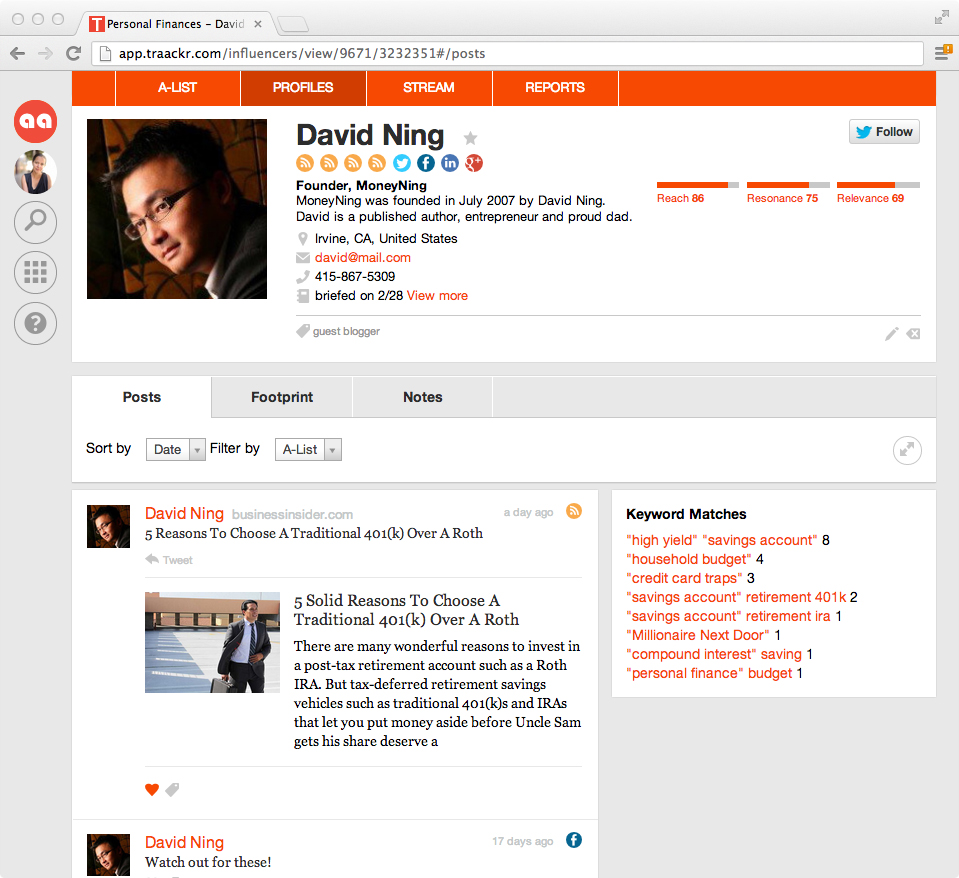Open David Ning's Facebook profile icon
The width and height of the screenshot is (959, 878).
tap(426, 163)
